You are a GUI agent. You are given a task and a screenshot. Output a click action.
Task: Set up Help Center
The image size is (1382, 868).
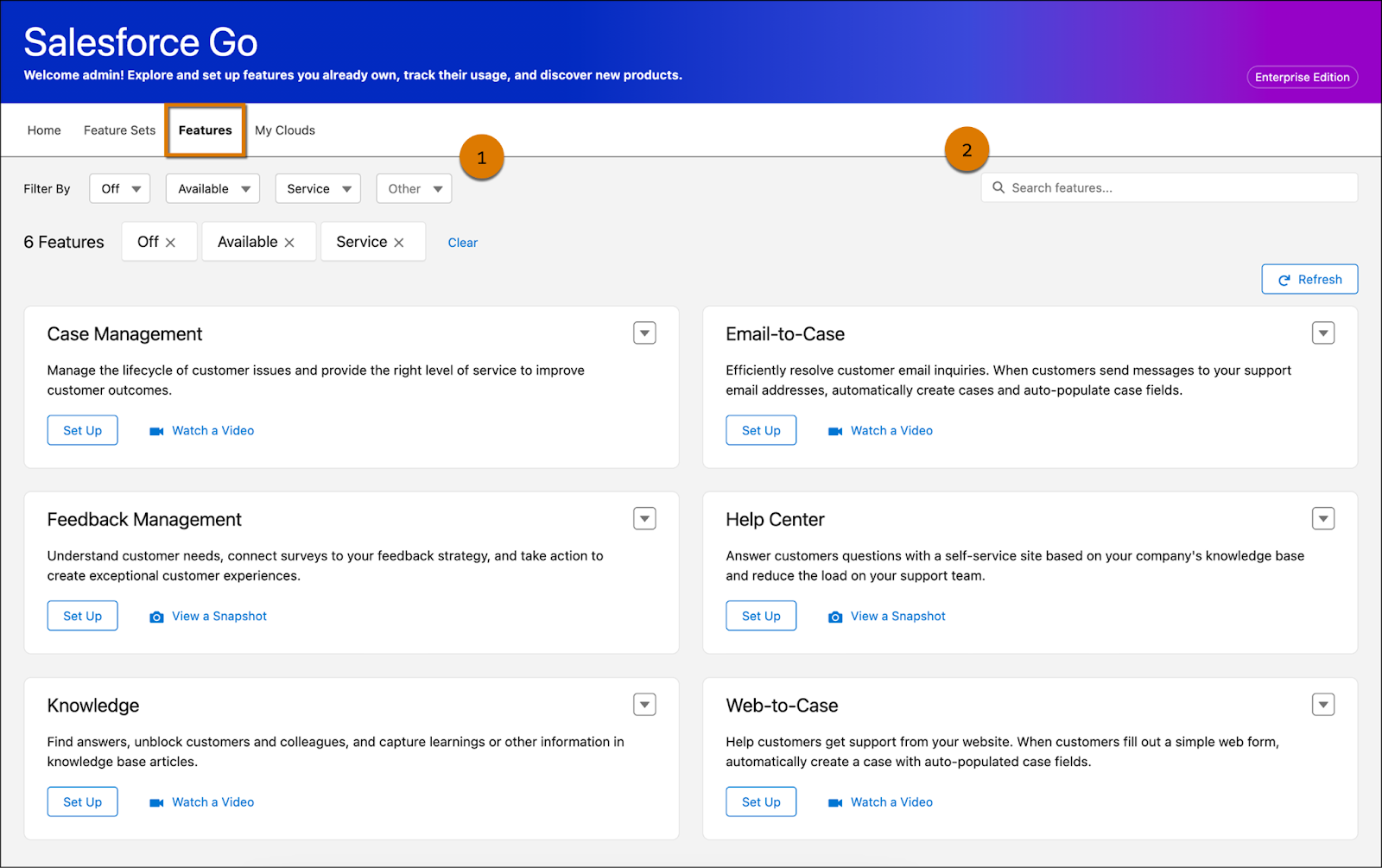[x=761, y=616]
